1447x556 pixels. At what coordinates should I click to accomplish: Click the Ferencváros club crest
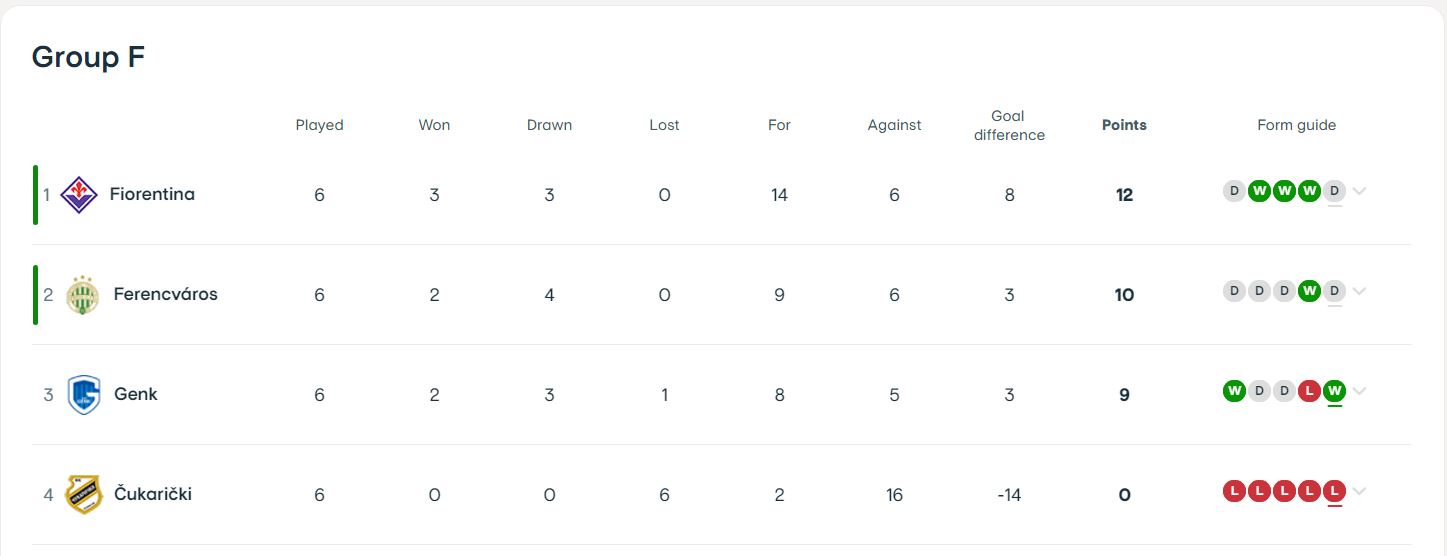(x=83, y=294)
